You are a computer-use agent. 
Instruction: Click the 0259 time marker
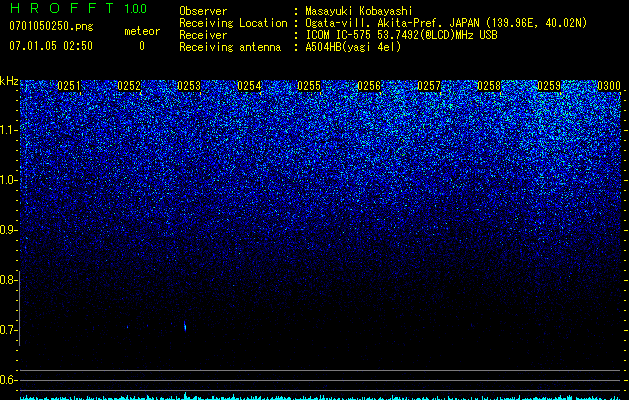click(549, 86)
